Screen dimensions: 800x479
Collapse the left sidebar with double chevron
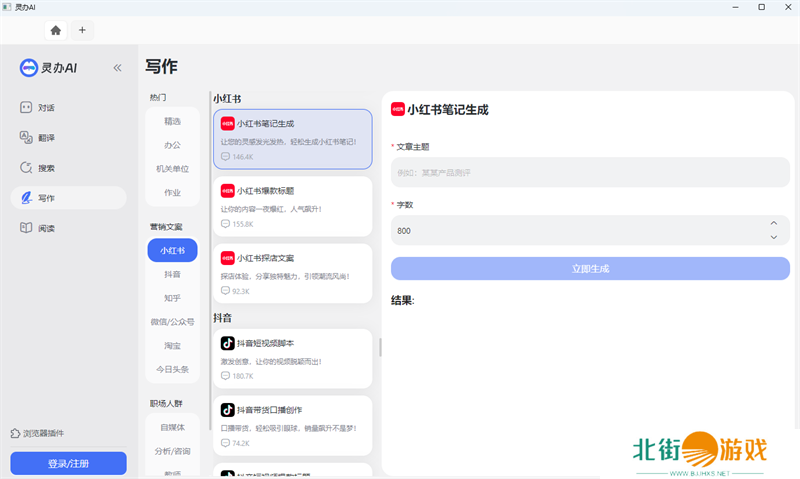117,68
